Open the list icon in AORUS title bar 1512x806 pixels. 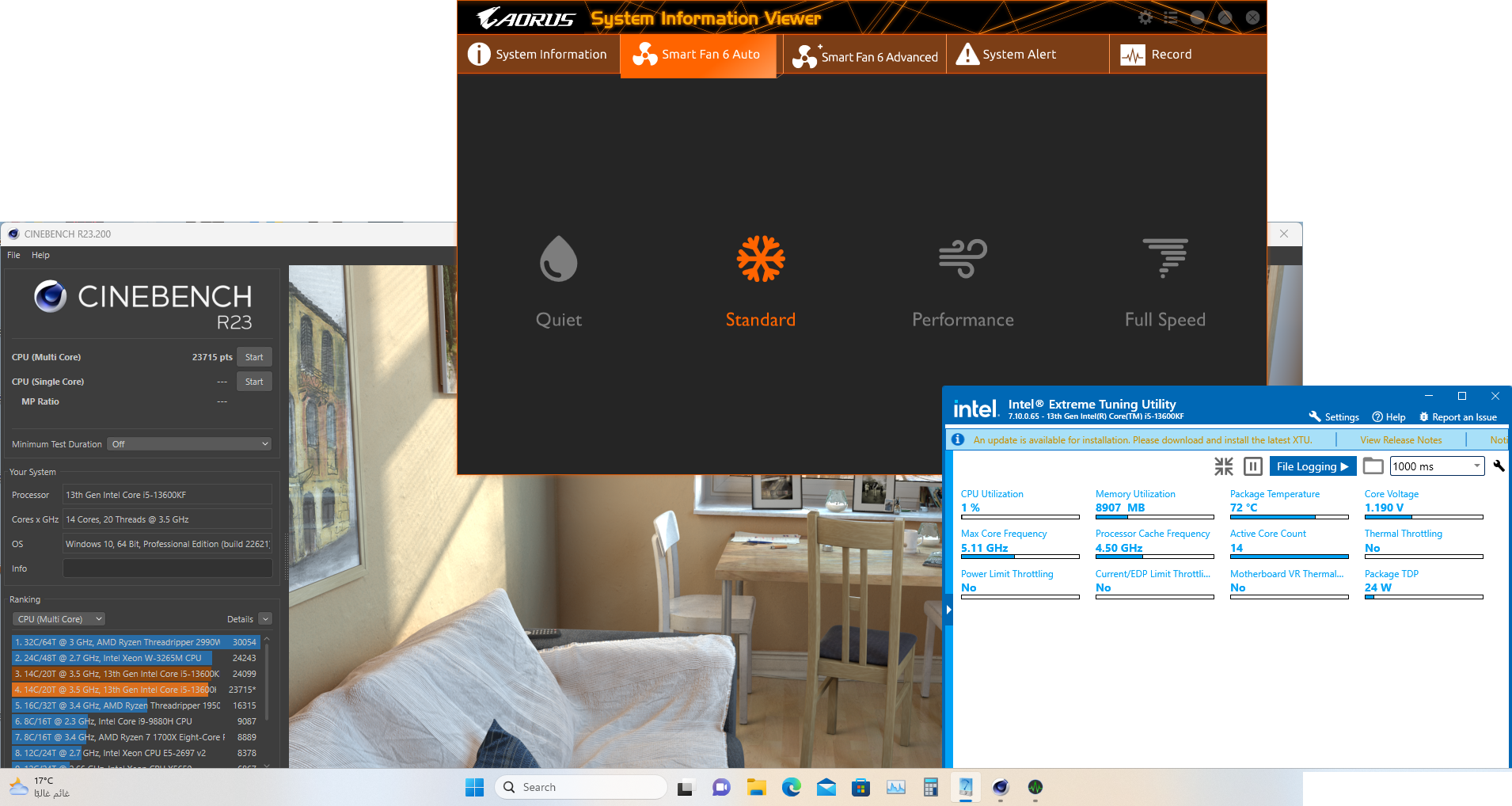1171,17
